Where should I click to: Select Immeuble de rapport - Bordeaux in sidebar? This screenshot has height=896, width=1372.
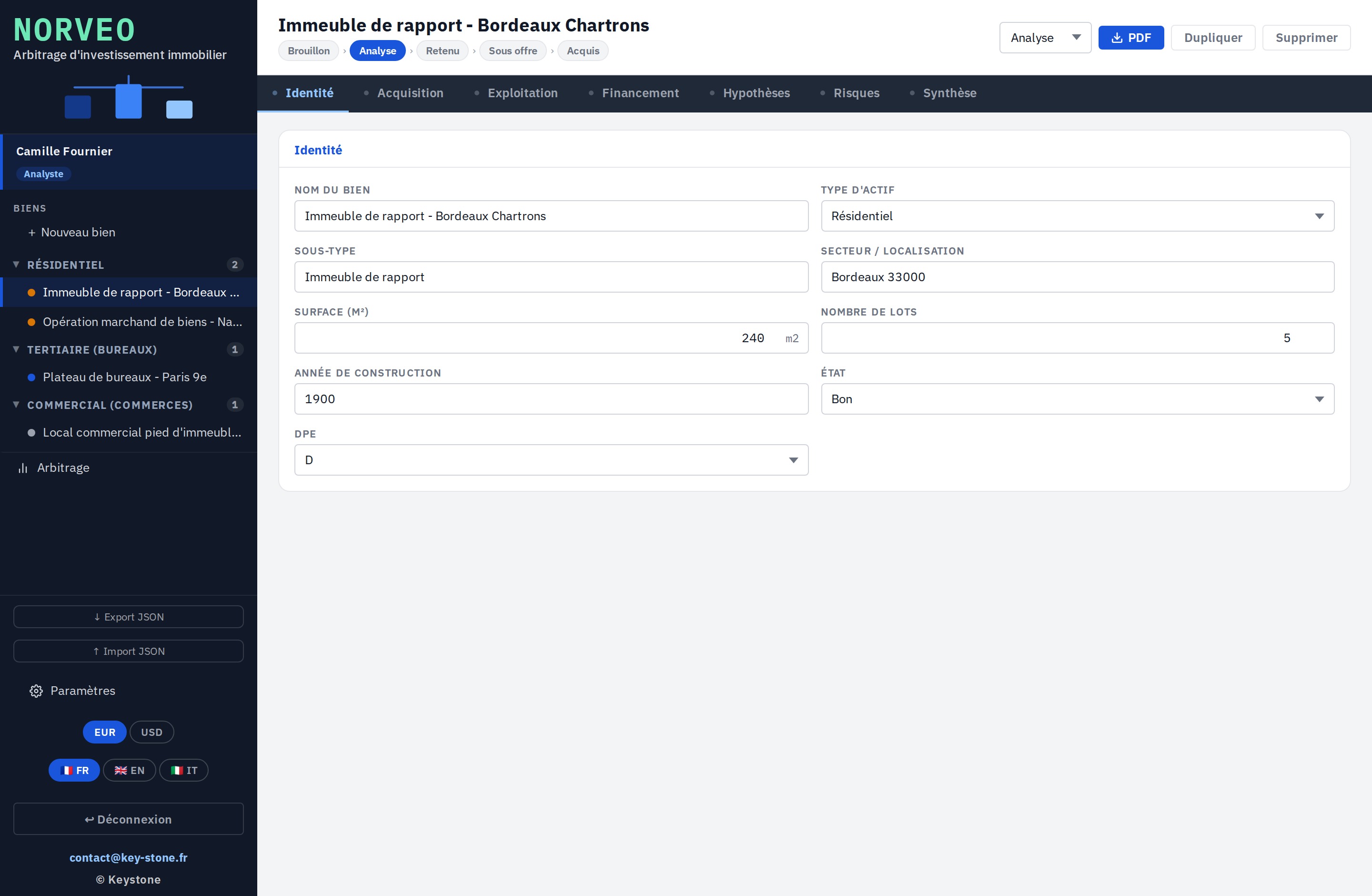[129, 292]
